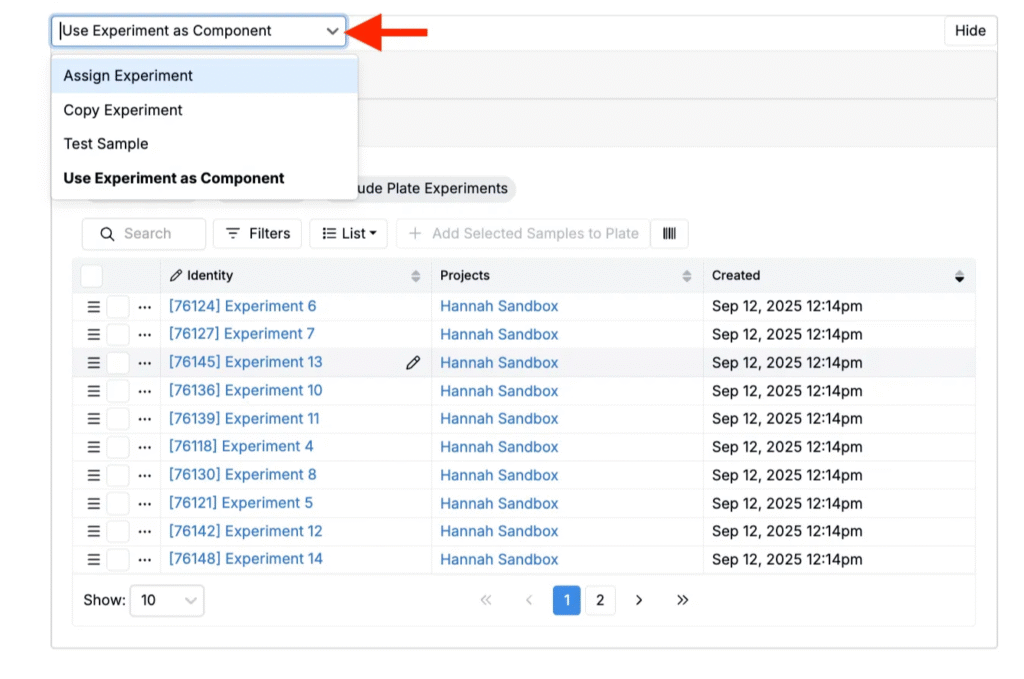Click the Hide button
Viewport: 1024px width, 679px height.
coord(969,31)
